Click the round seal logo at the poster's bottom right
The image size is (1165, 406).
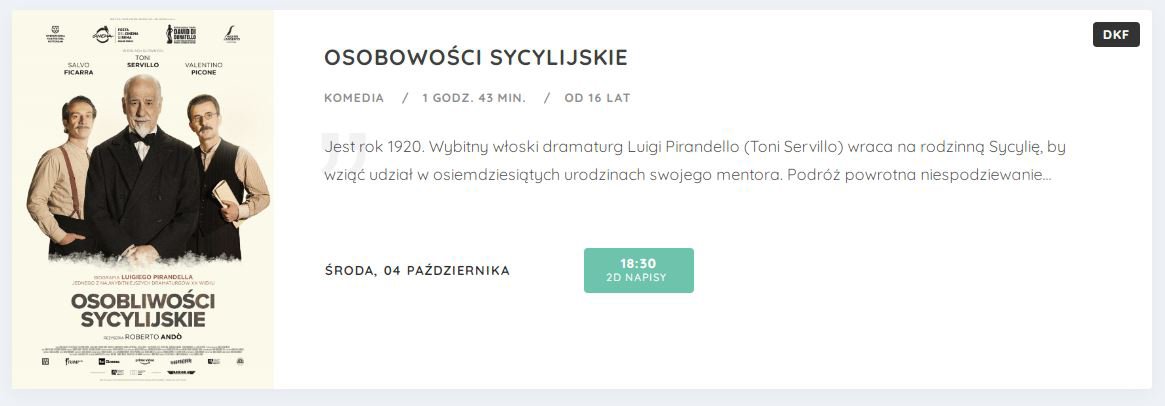(x=240, y=361)
